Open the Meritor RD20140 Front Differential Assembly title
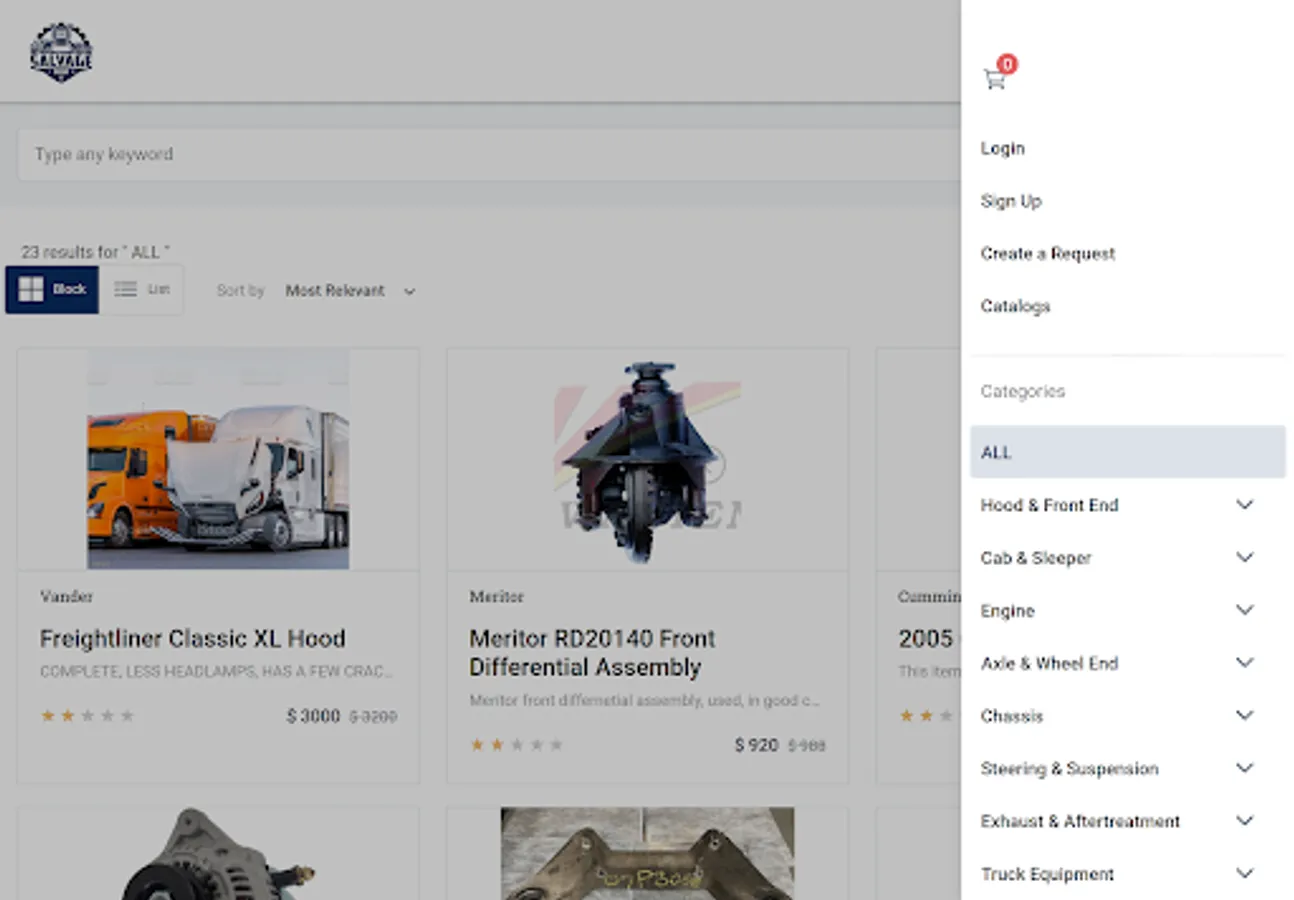1294x900 pixels. pyautogui.click(x=593, y=653)
